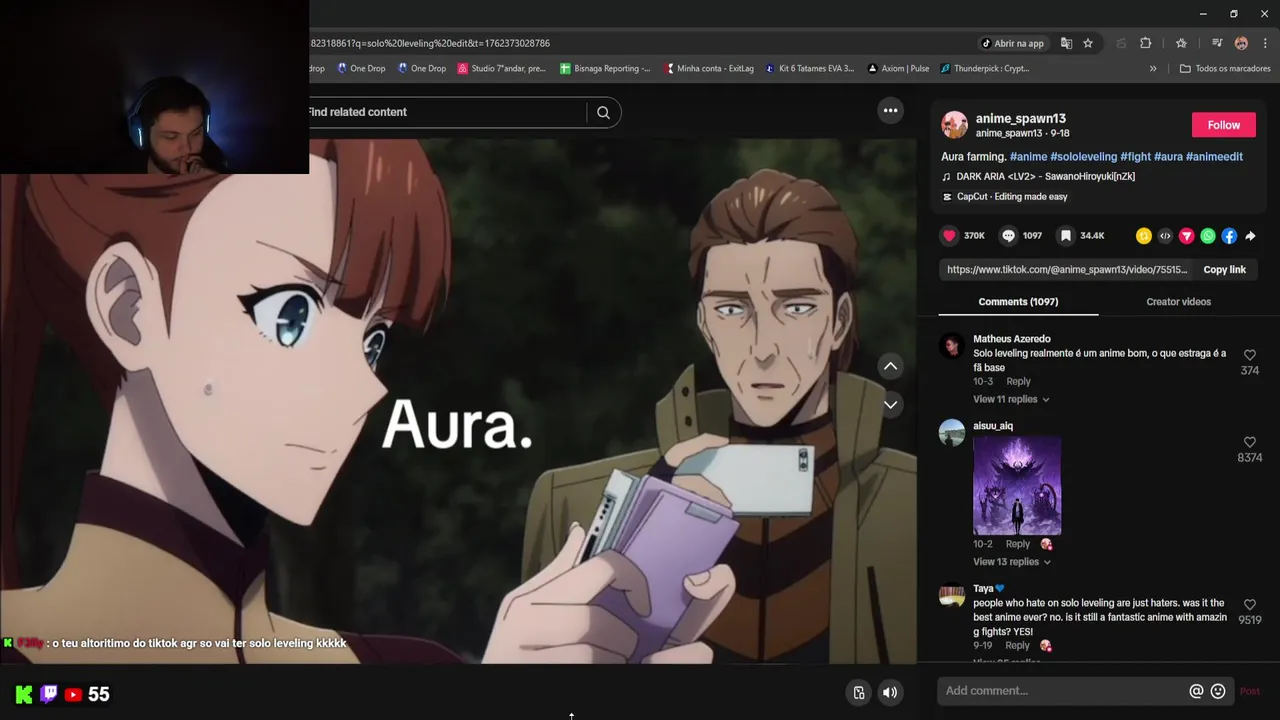Open Todos os marcadores folder

[x=1225, y=69]
